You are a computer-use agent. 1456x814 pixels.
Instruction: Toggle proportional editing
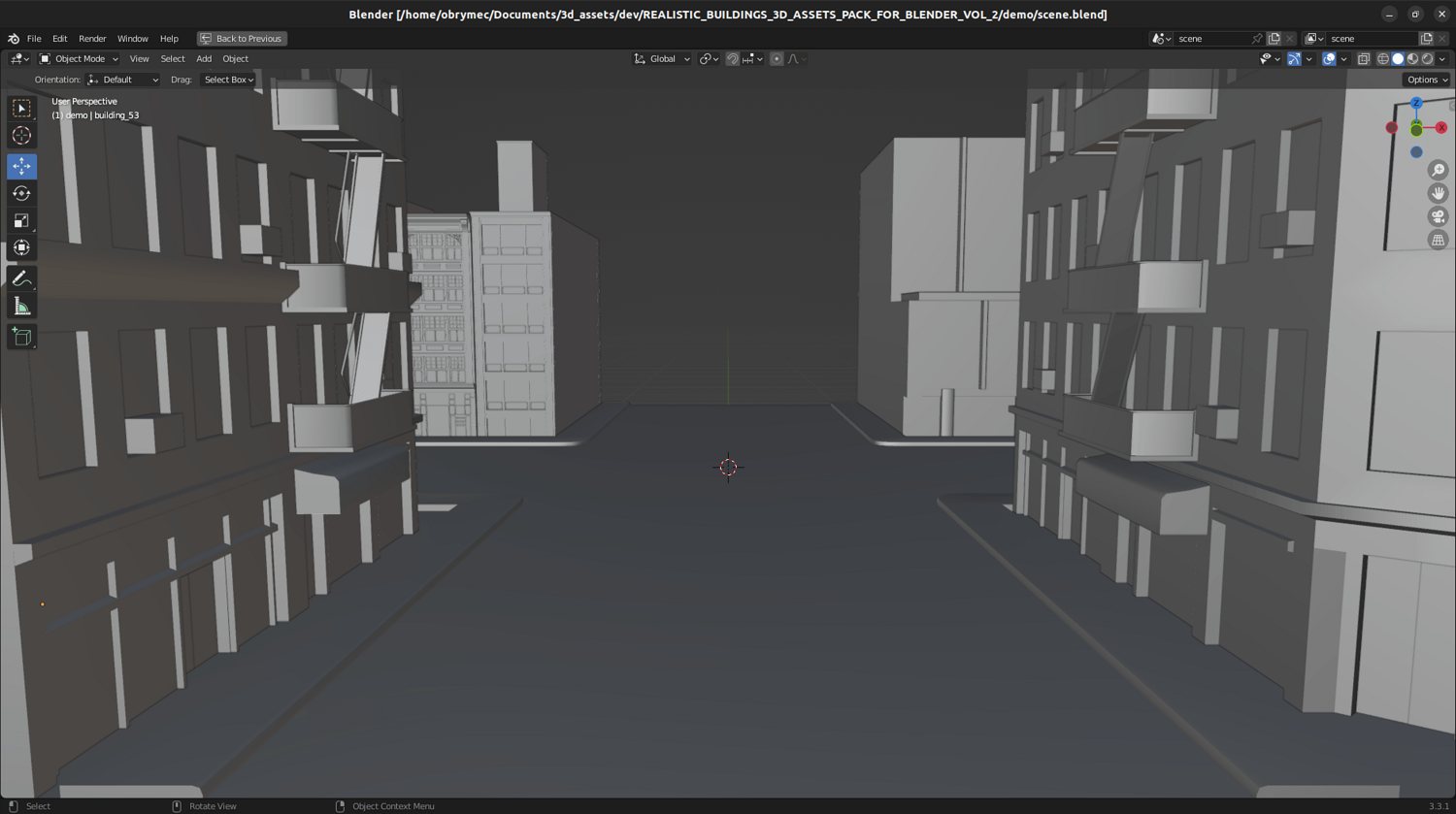pos(777,59)
